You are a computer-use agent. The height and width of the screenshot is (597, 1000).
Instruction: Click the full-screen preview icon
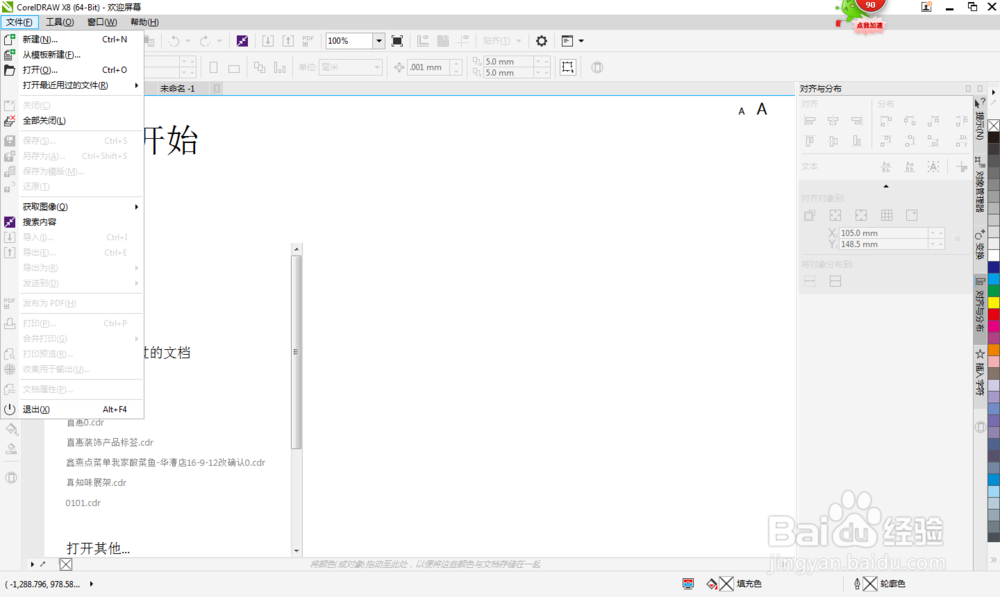coord(397,41)
